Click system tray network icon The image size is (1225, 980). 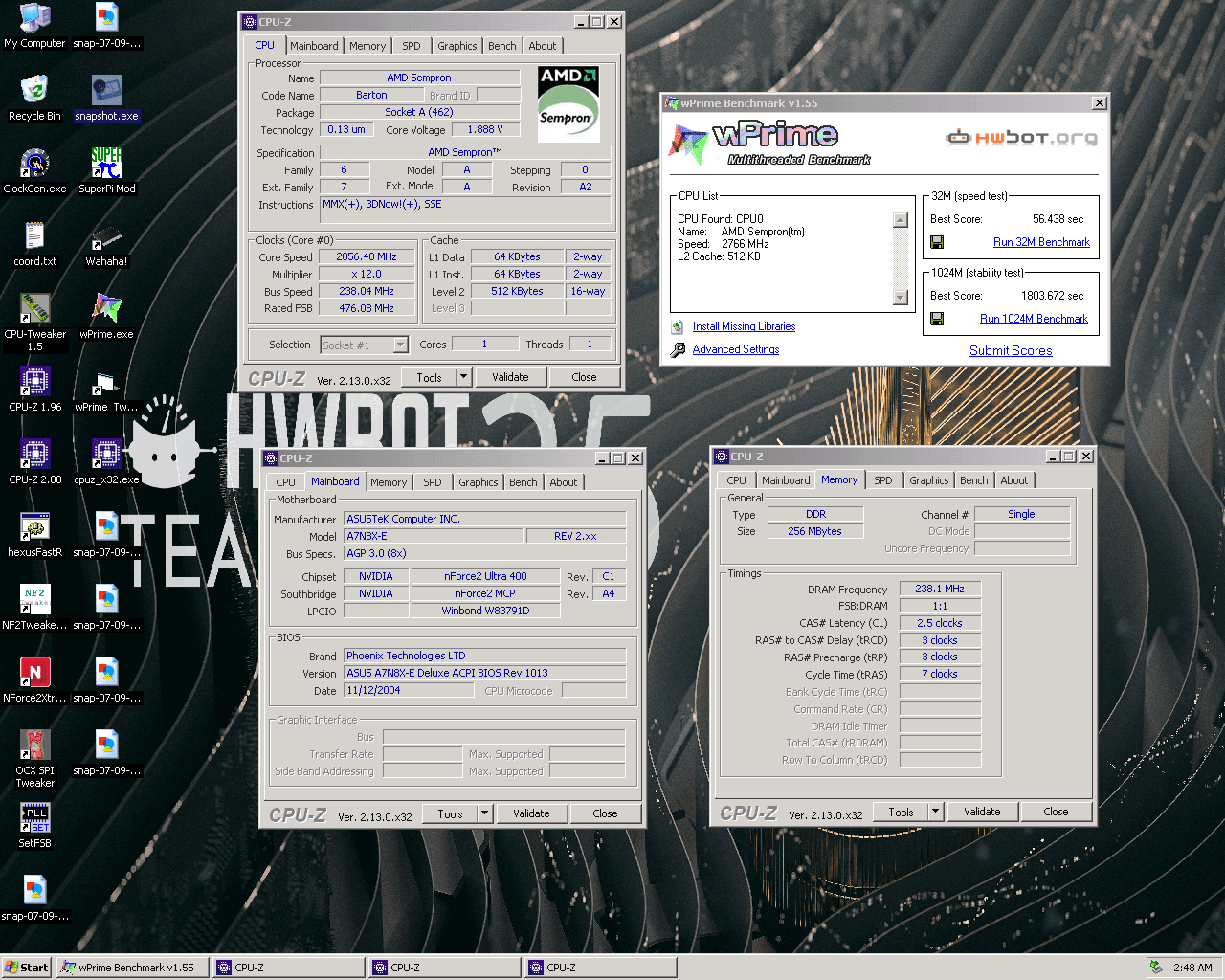(x=1156, y=968)
